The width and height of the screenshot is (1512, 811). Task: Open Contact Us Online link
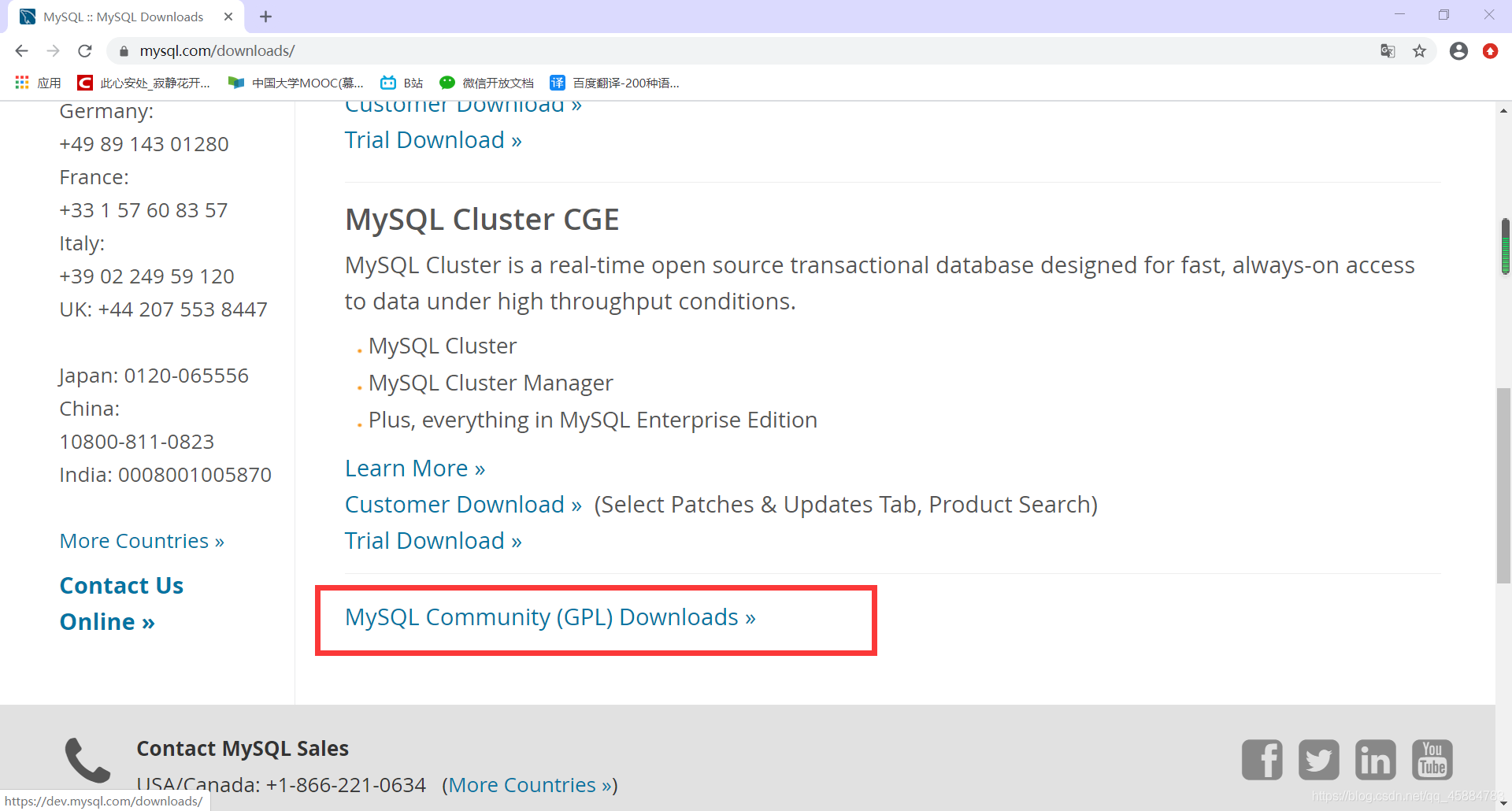[121, 604]
